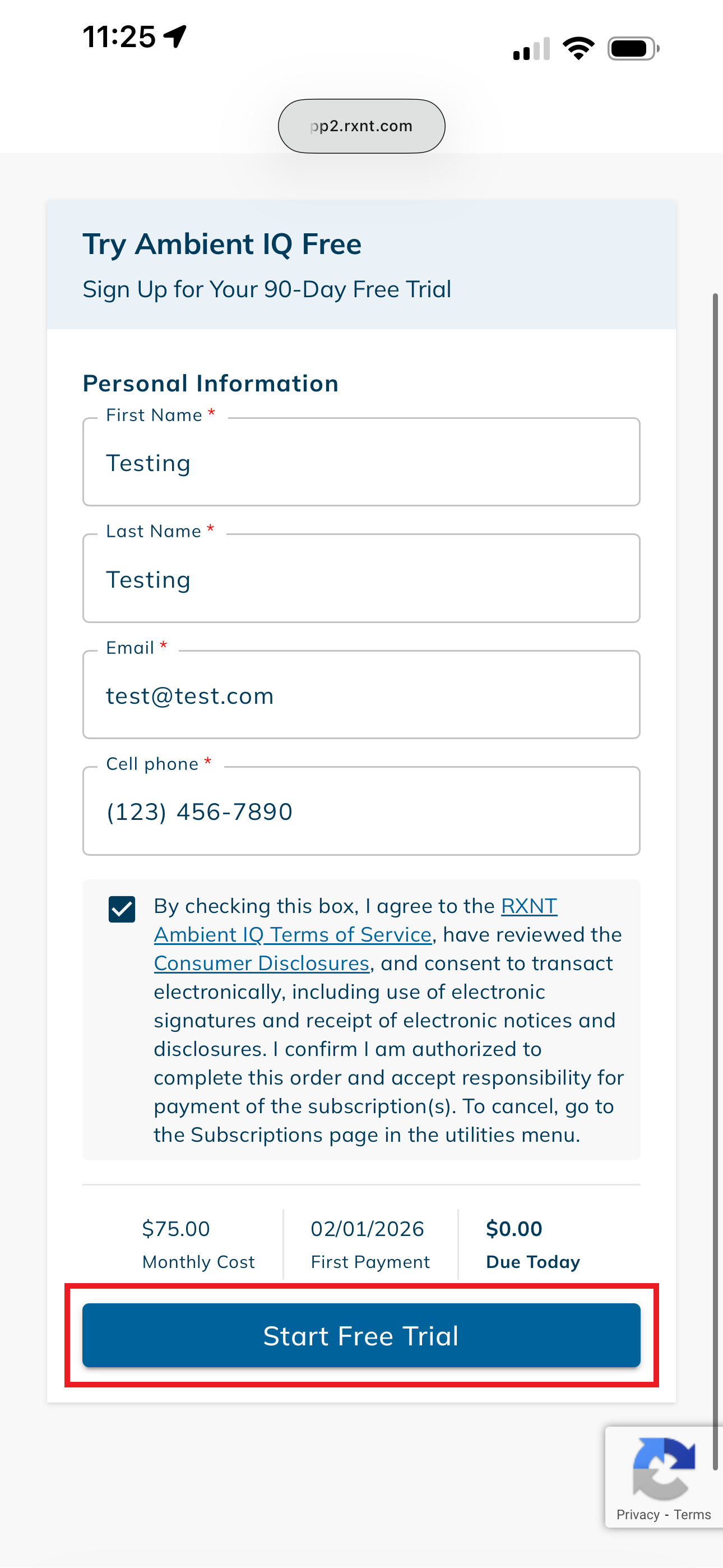Tap the 11:25 clock in status bar
The width and height of the screenshot is (723, 1568).
[x=119, y=36]
